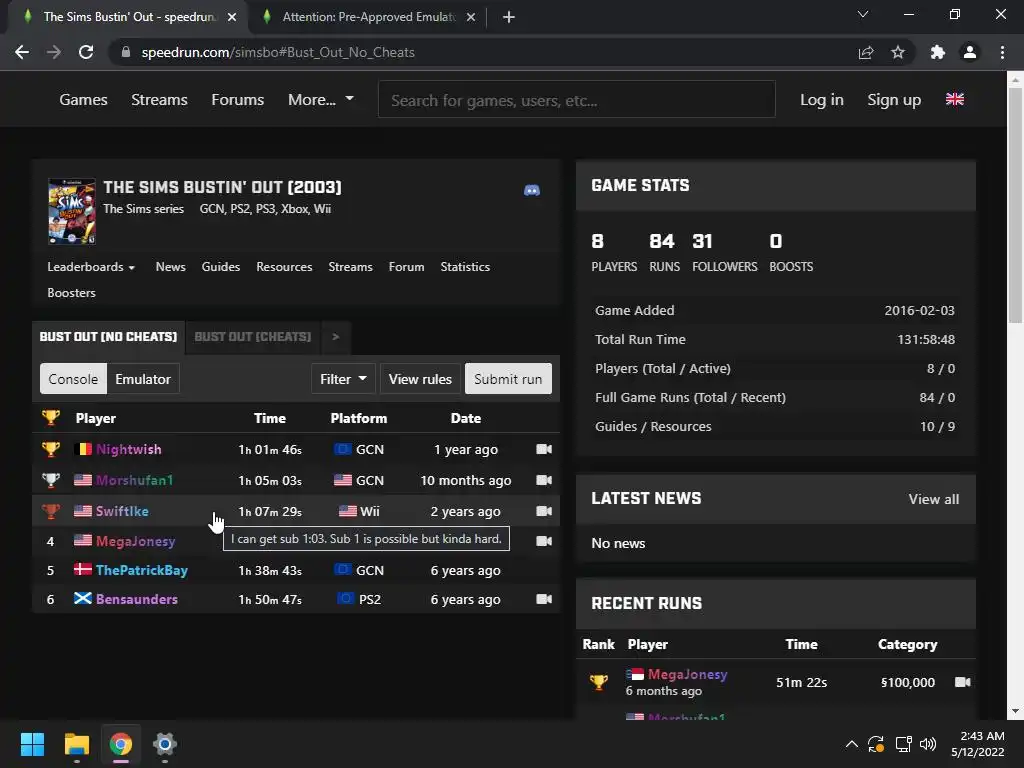Image resolution: width=1024 pixels, height=768 pixels.
Task: Click The Sims Bustin' Out cover thumbnail
Action: 72,211
